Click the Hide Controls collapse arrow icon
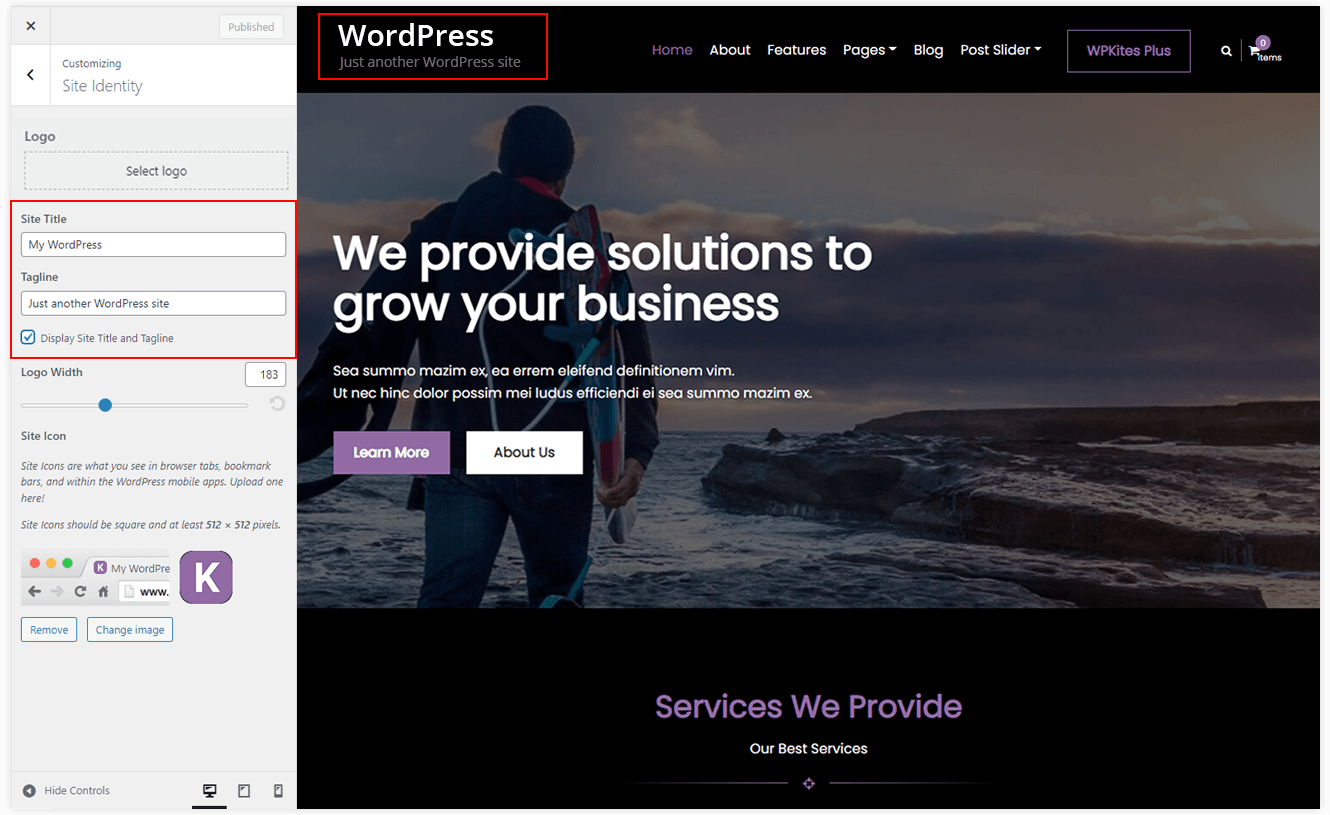The width and height of the screenshot is (1330, 815). click(29, 791)
